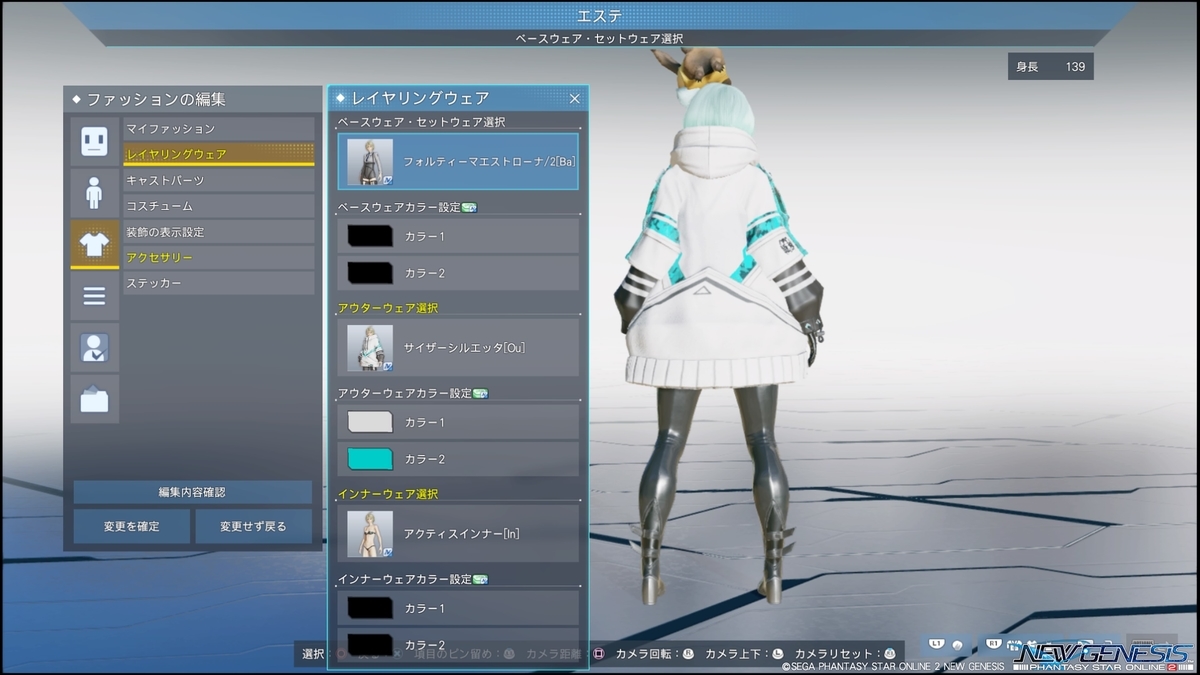Pick base wear カラー2 black swatch
The height and width of the screenshot is (675, 1200).
[369, 273]
